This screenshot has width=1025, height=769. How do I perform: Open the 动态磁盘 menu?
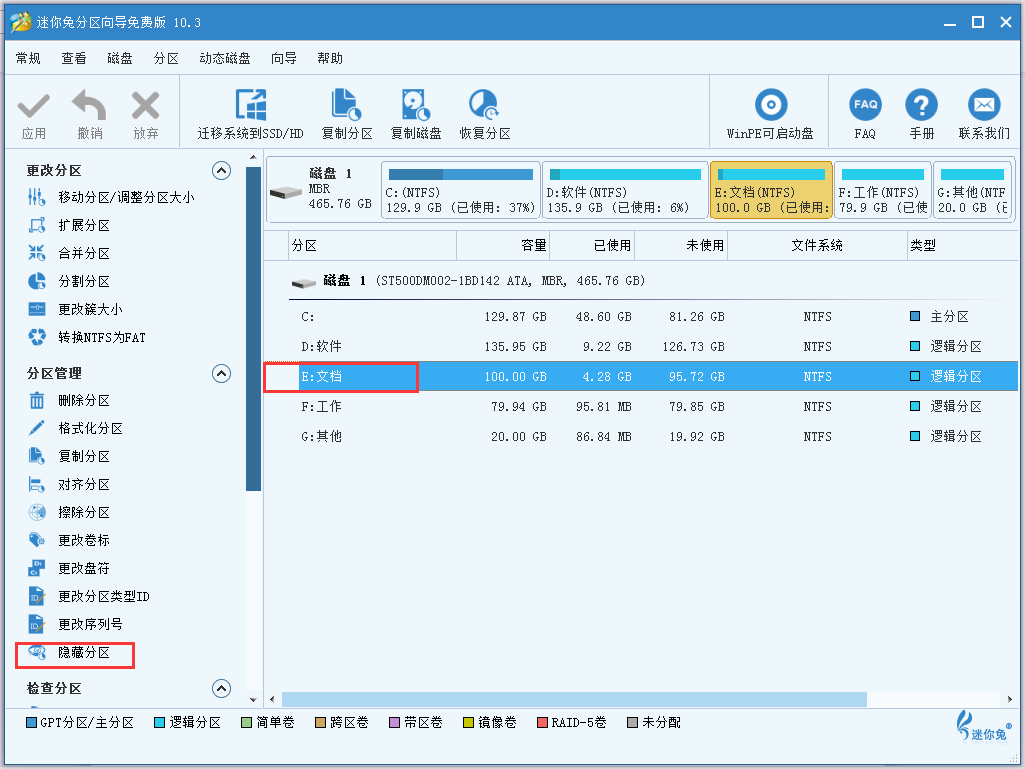[x=225, y=58]
